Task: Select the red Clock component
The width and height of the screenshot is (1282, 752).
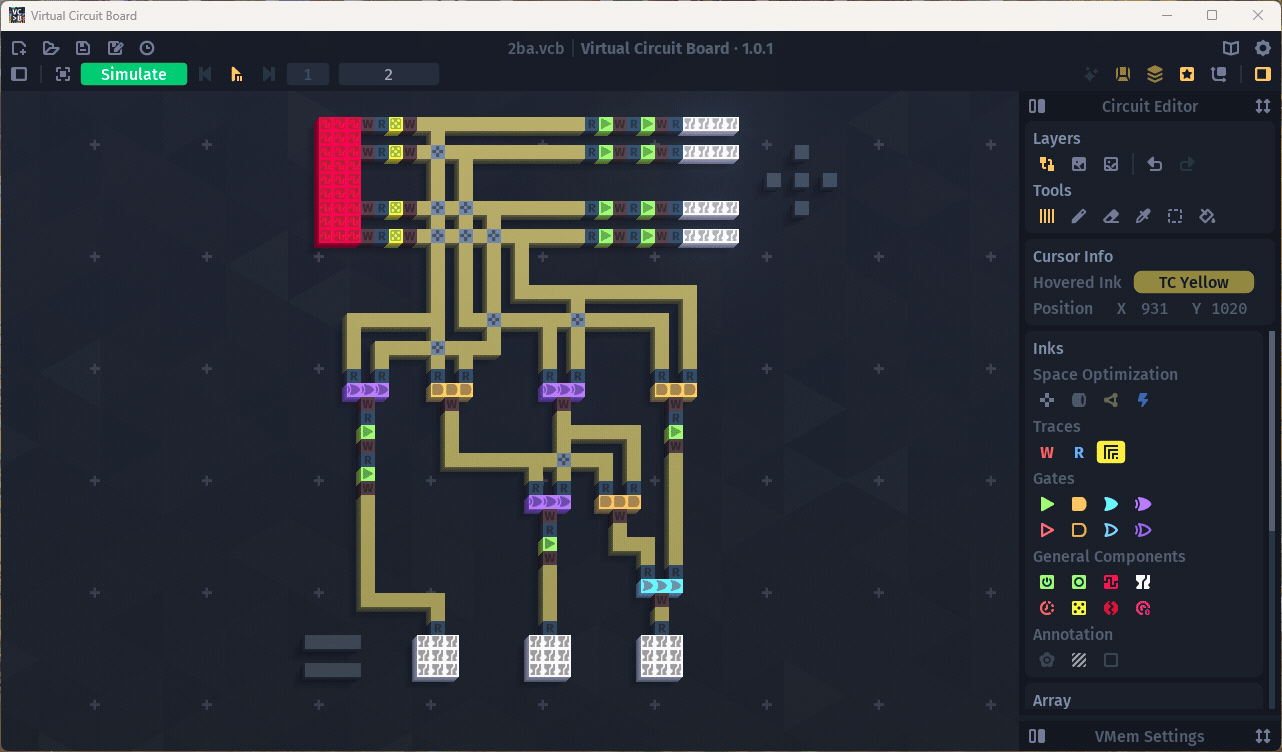Action: pyautogui.click(x=1111, y=582)
